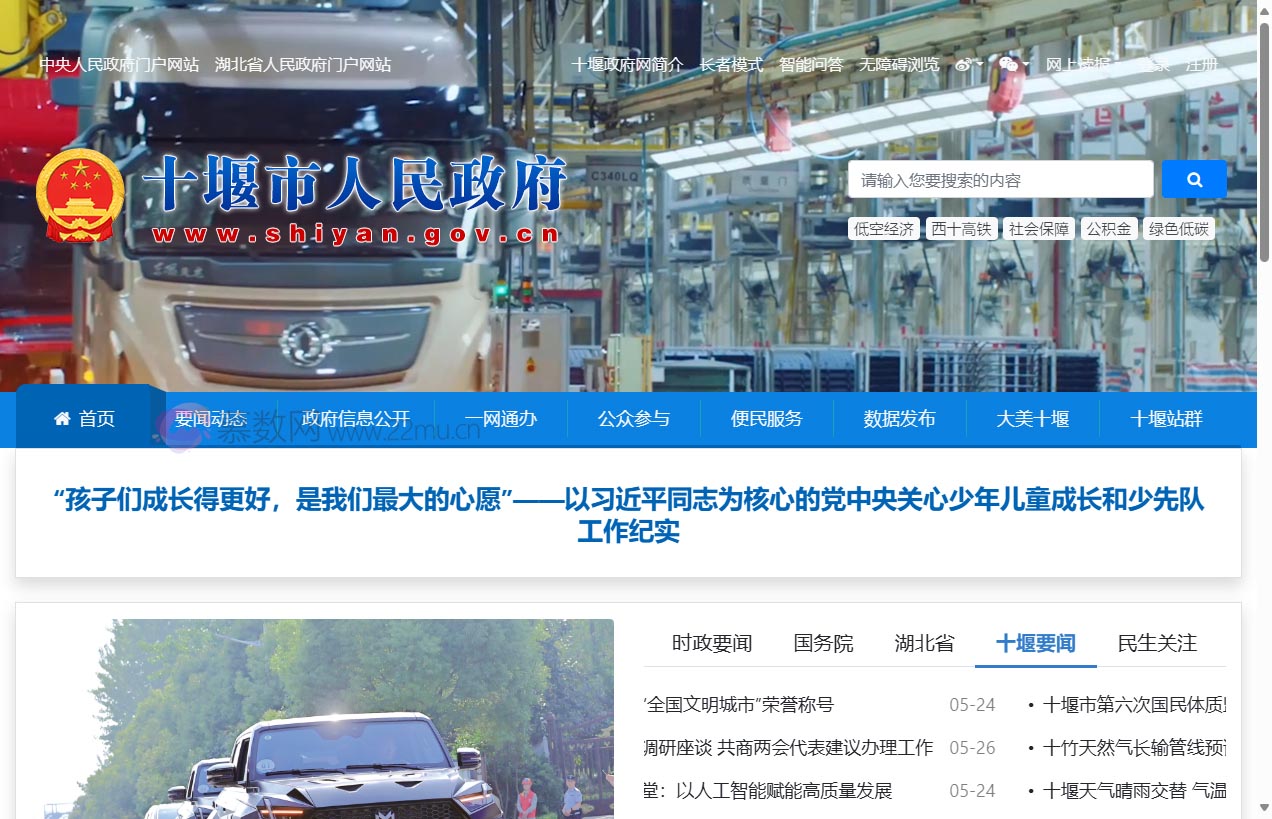Click inside the search input box
Viewport: 1272px width, 819px height.
coord(1000,179)
